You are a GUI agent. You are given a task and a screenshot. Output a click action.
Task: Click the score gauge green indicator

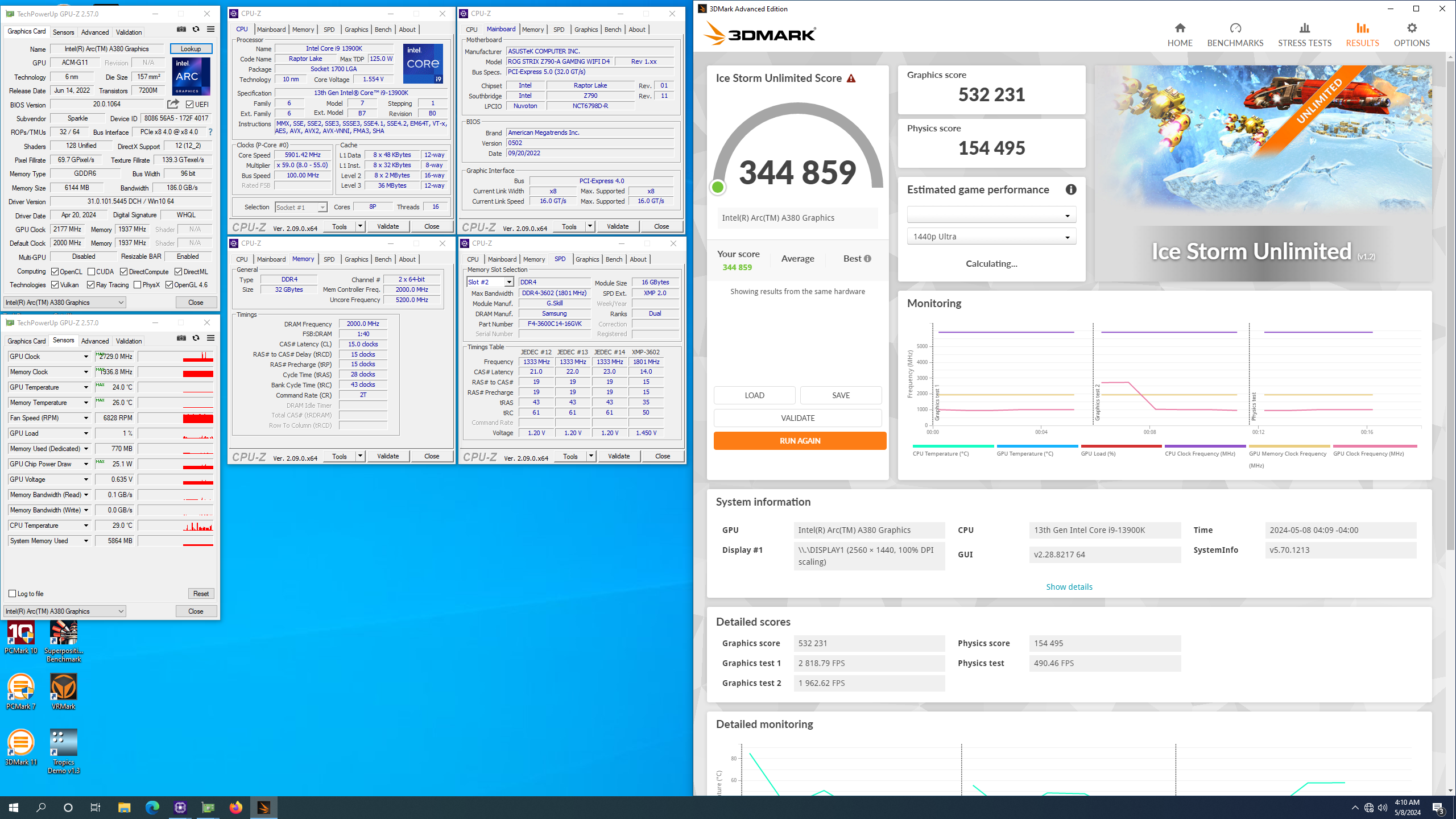[718, 187]
